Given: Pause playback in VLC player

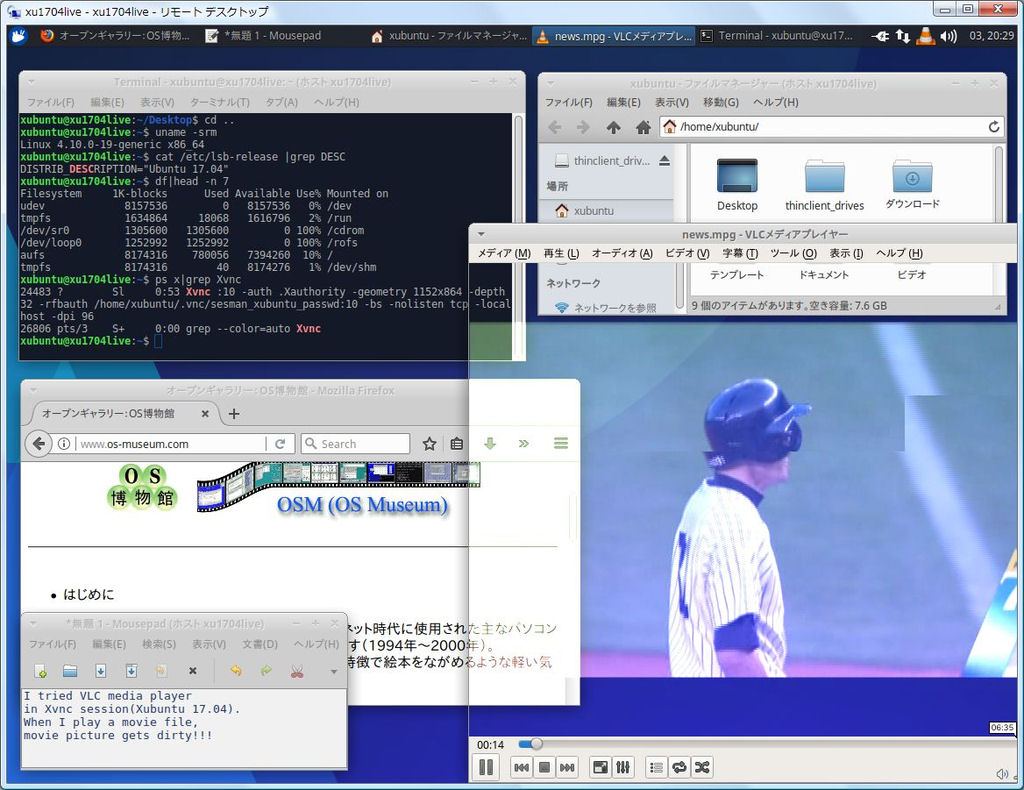Looking at the screenshot, I should click(486, 767).
